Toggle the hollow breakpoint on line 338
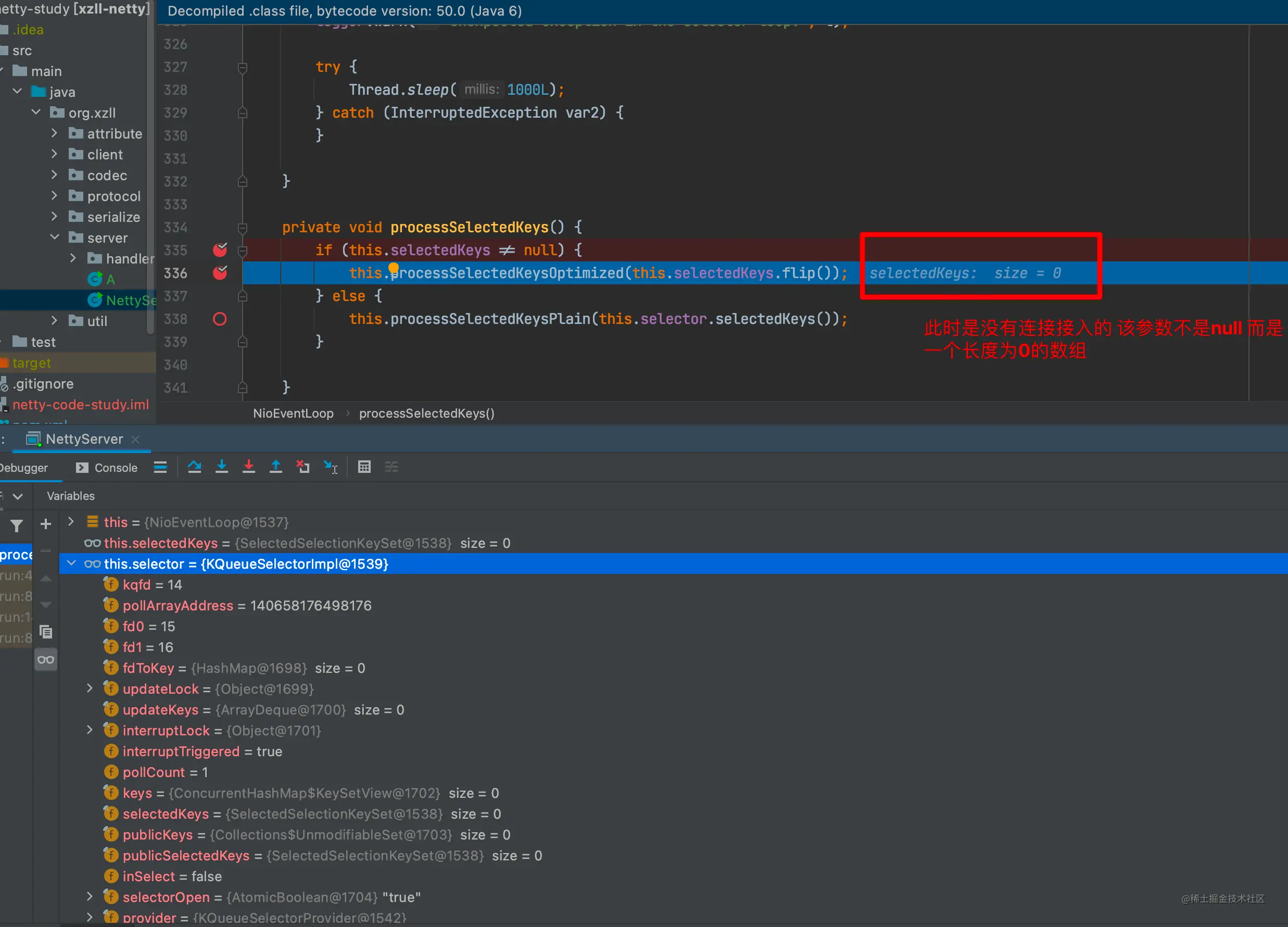 [x=220, y=319]
